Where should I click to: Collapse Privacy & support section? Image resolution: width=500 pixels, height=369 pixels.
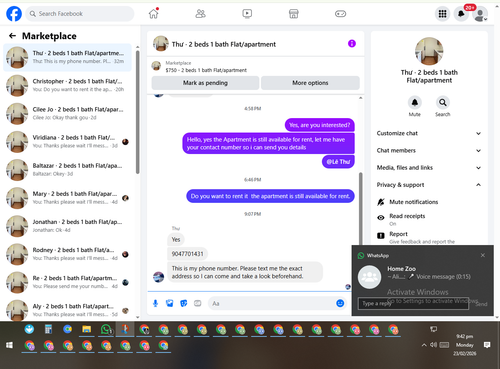coord(429,185)
